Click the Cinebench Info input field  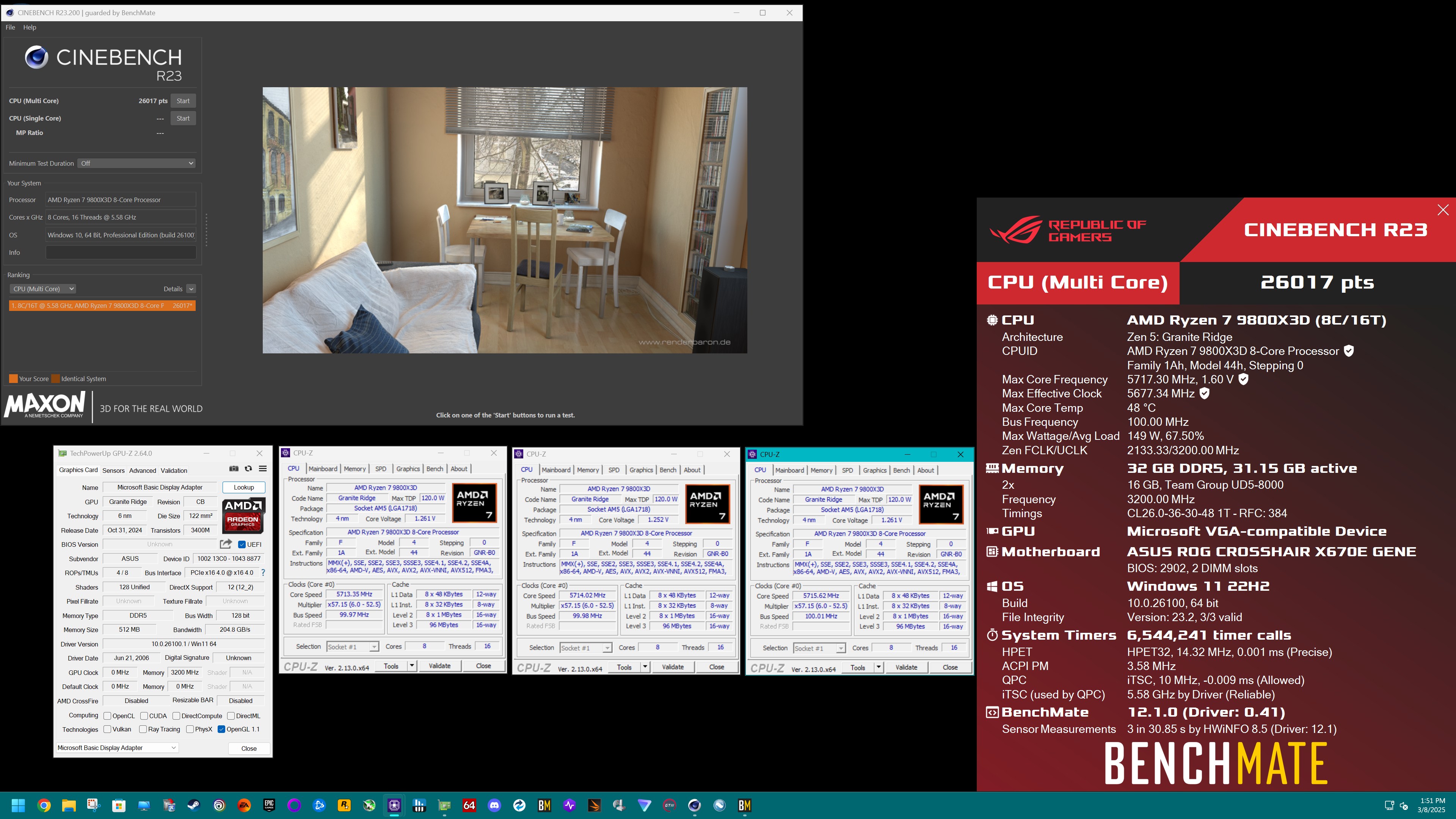[x=121, y=253]
